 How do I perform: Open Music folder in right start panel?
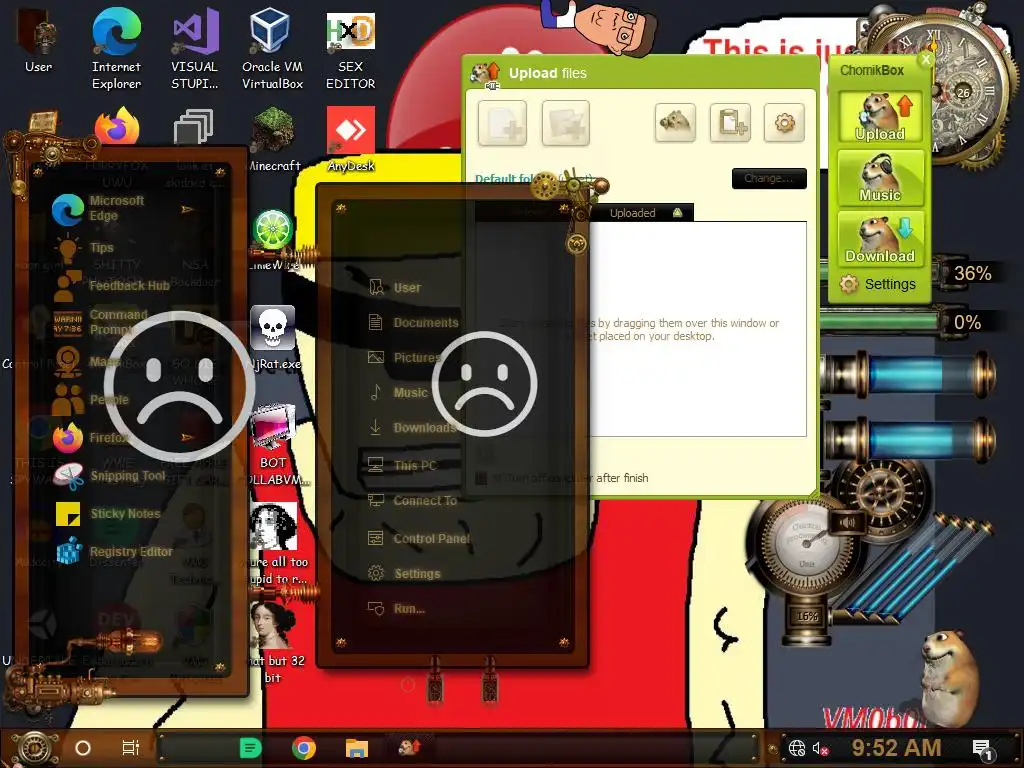398,392
